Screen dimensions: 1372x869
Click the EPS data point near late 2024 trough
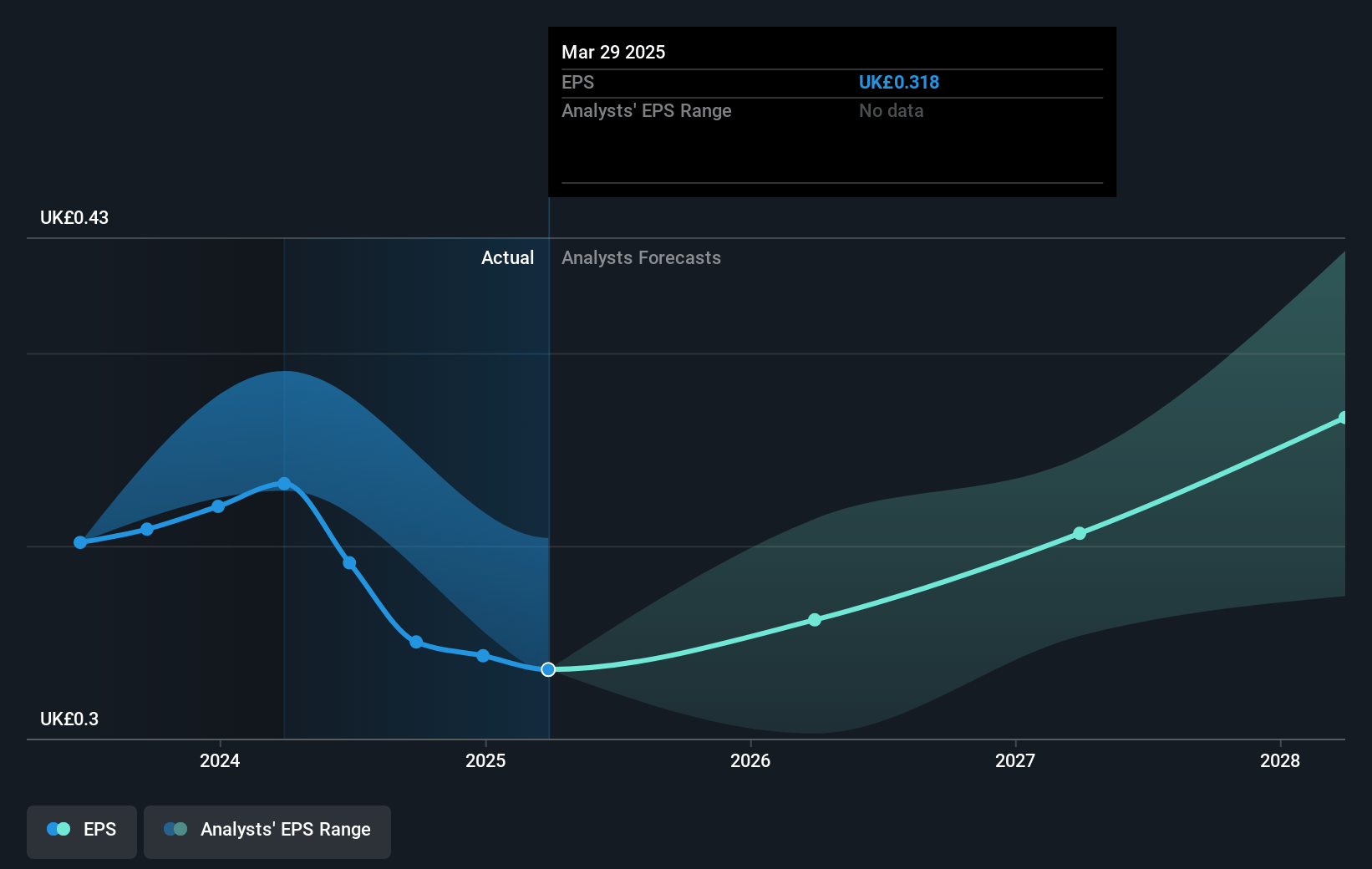(416, 642)
